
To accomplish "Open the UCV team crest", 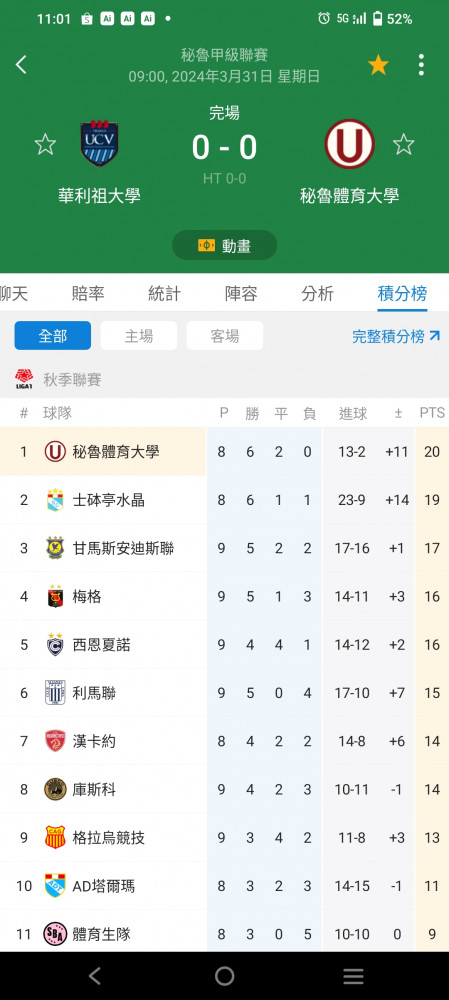I will pyautogui.click(x=99, y=143).
